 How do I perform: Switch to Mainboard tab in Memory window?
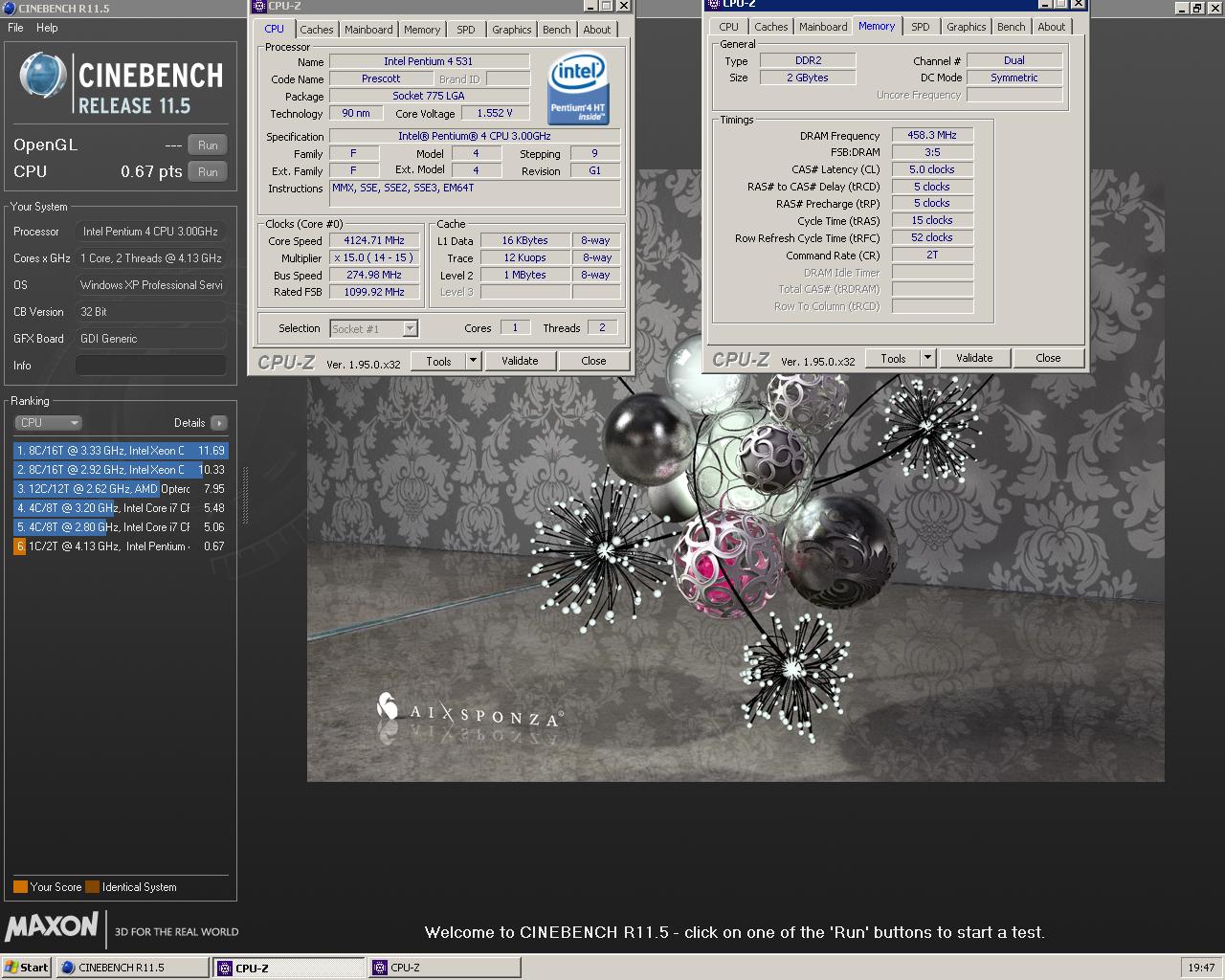click(823, 27)
